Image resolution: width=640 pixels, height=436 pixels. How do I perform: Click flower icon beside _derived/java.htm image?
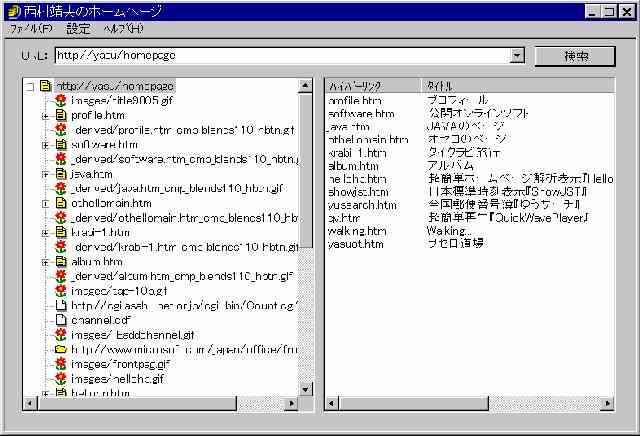point(61,189)
